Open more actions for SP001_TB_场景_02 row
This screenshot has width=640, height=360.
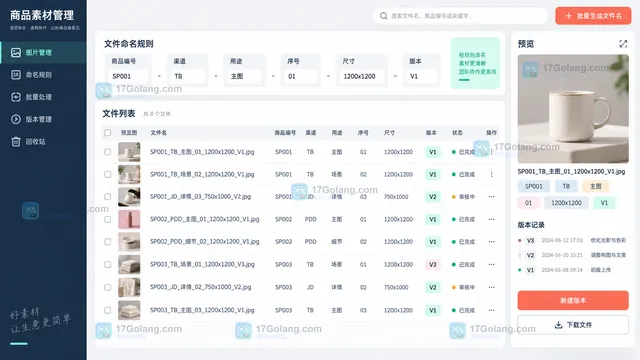pos(491,174)
